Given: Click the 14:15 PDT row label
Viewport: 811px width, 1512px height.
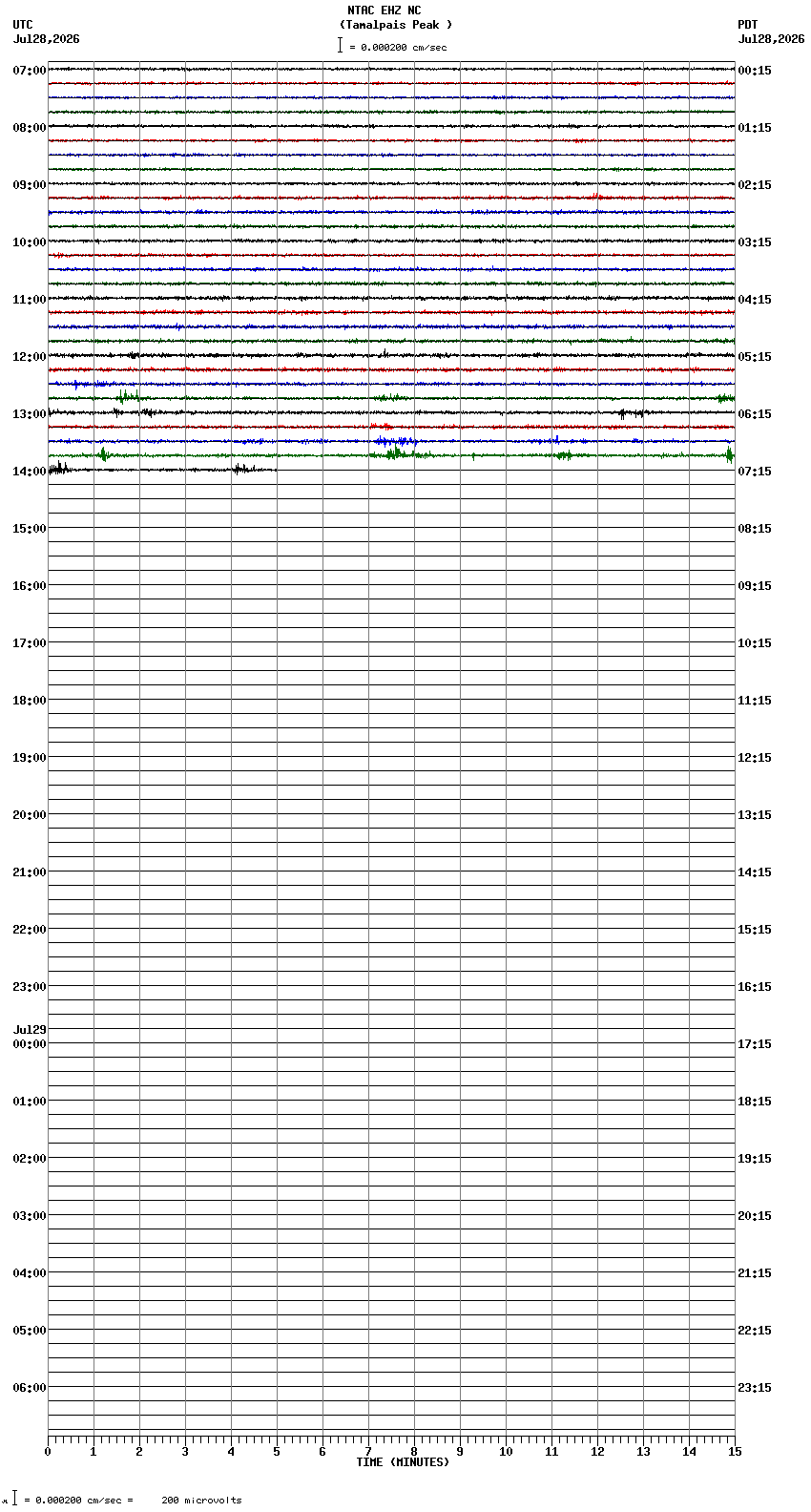Looking at the screenshot, I should tap(755, 872).
